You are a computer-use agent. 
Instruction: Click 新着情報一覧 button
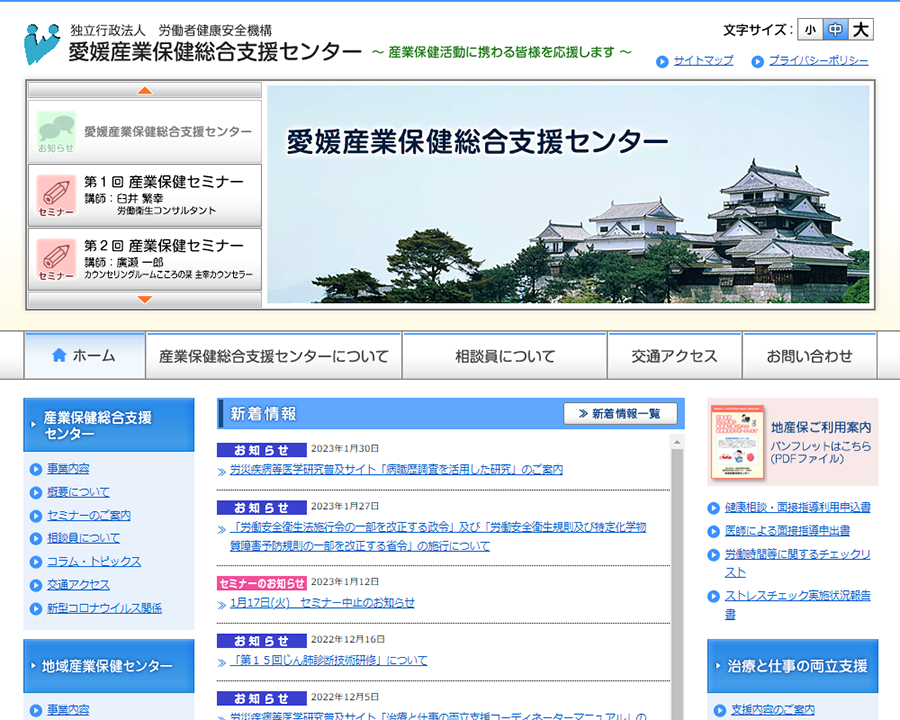[x=620, y=414]
